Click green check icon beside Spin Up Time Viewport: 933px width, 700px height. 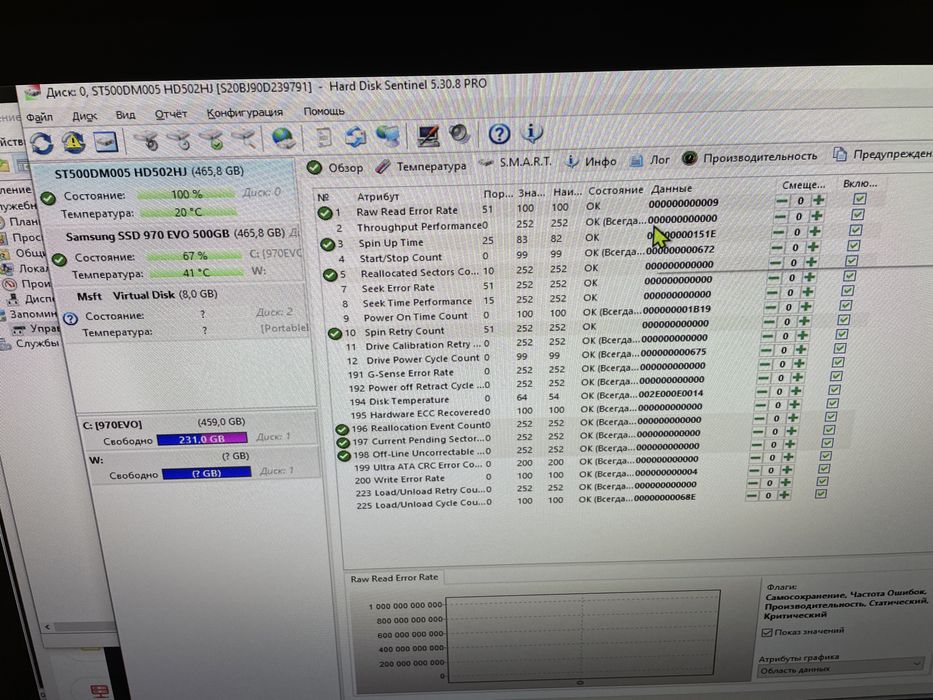(327, 244)
